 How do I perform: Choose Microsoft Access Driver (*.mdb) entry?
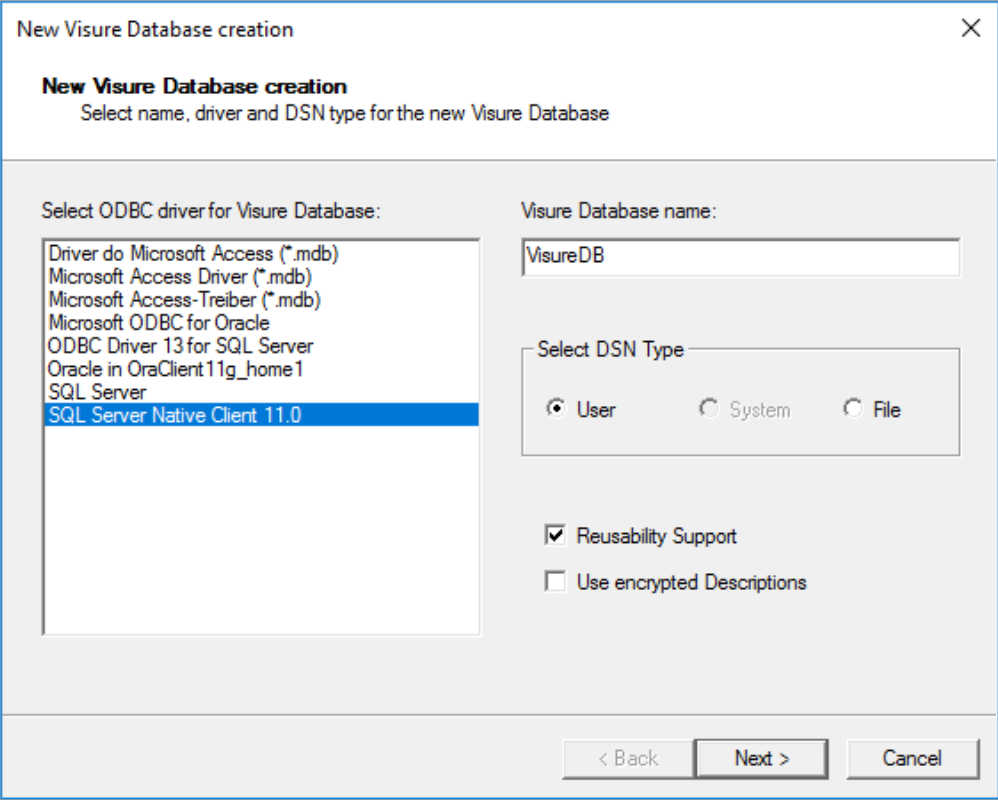pyautogui.click(x=262, y=277)
